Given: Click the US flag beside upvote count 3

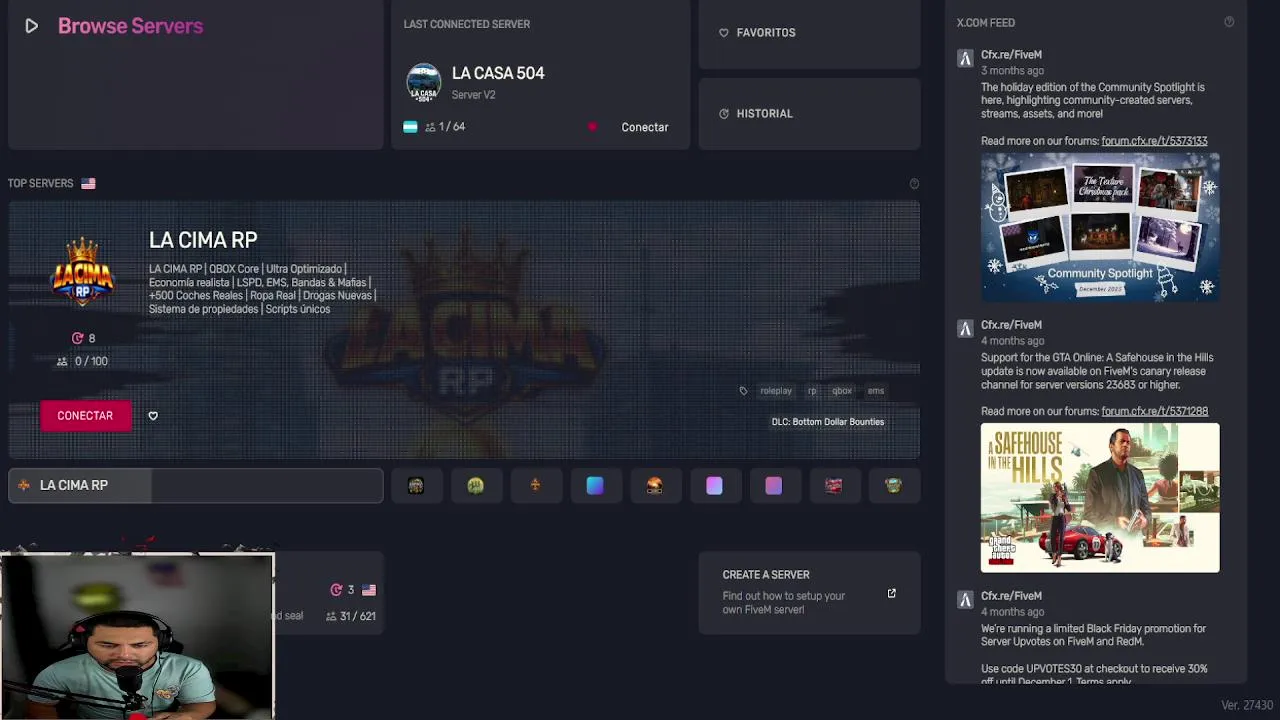Looking at the screenshot, I should pos(369,590).
